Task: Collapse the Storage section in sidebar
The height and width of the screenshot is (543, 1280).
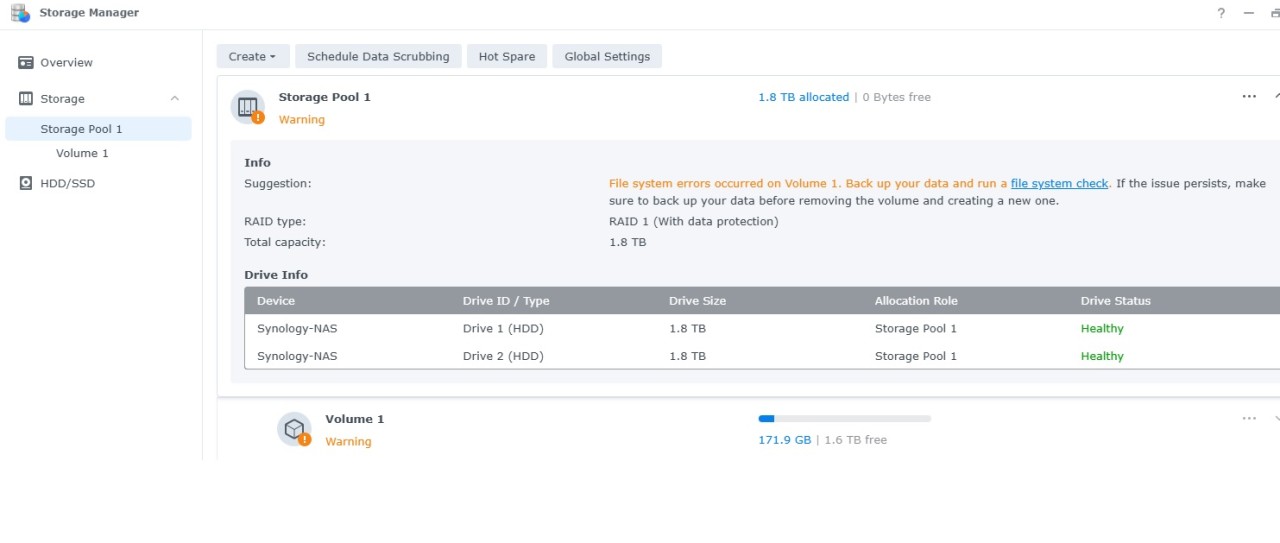Action: [175, 98]
